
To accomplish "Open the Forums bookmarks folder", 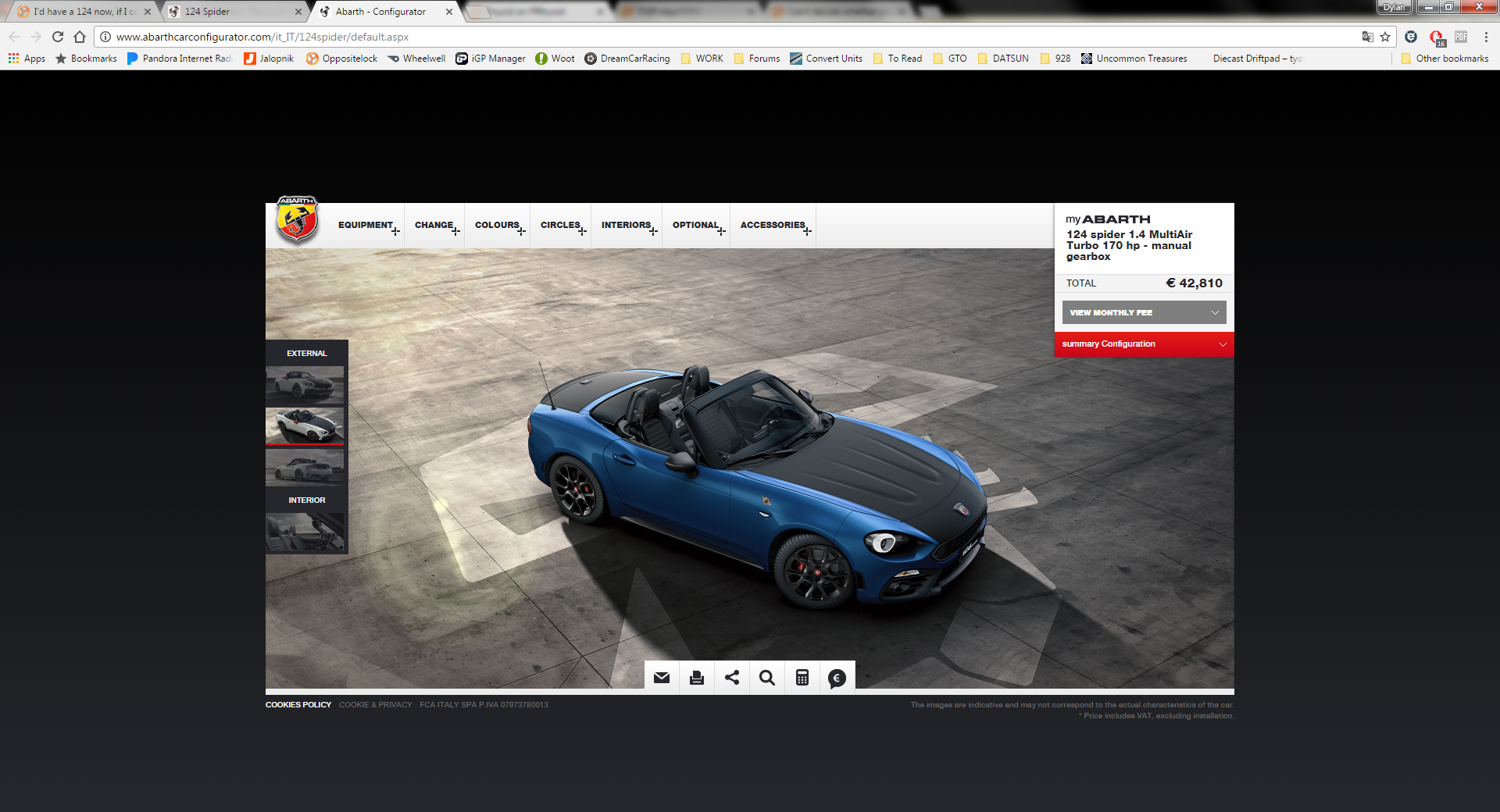I will coord(756,59).
